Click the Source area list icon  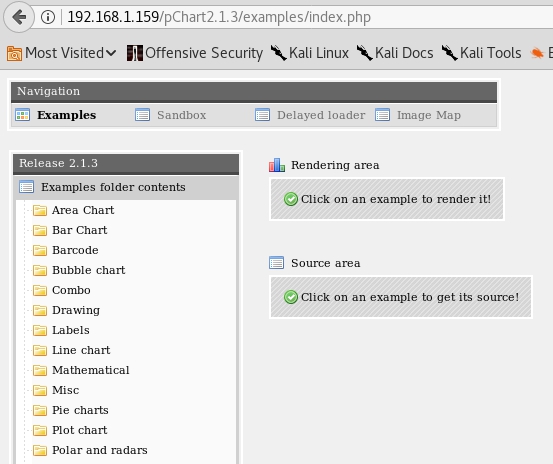pos(276,263)
